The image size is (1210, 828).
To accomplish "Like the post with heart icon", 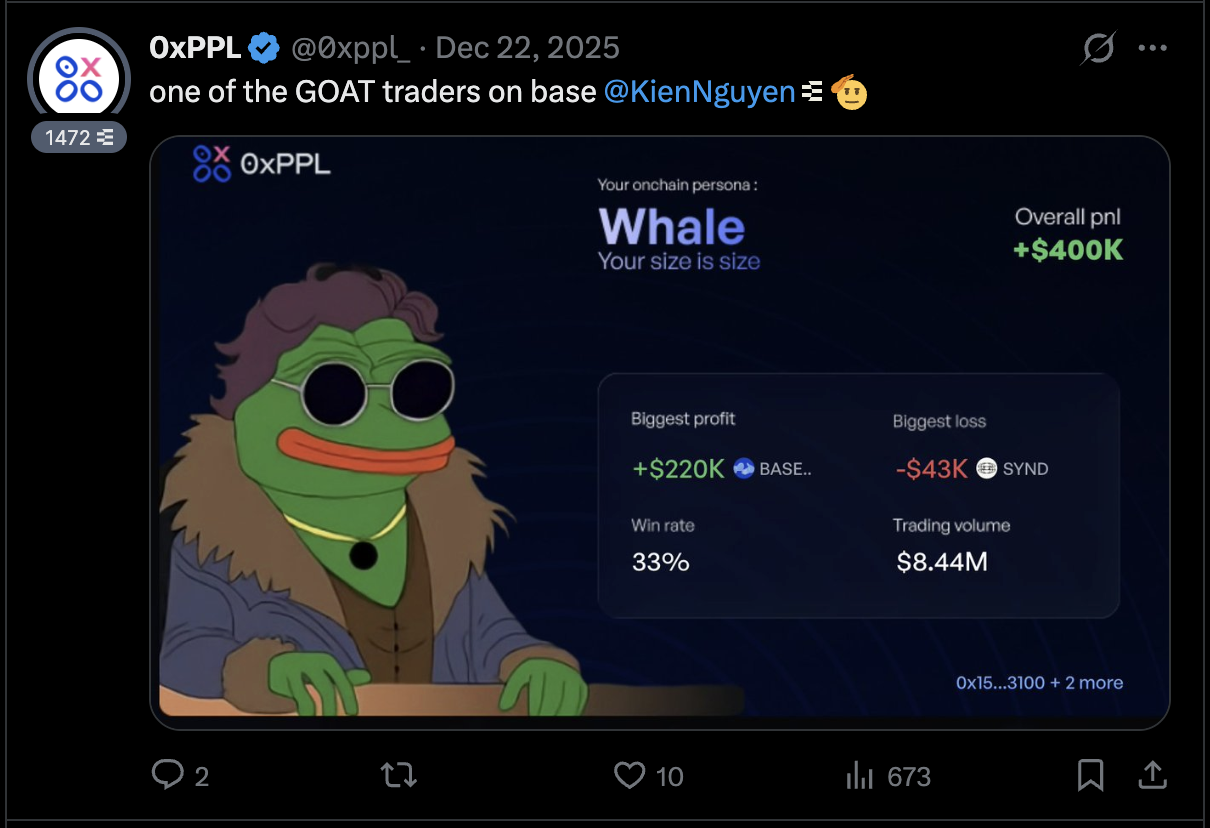I will tap(630, 775).
